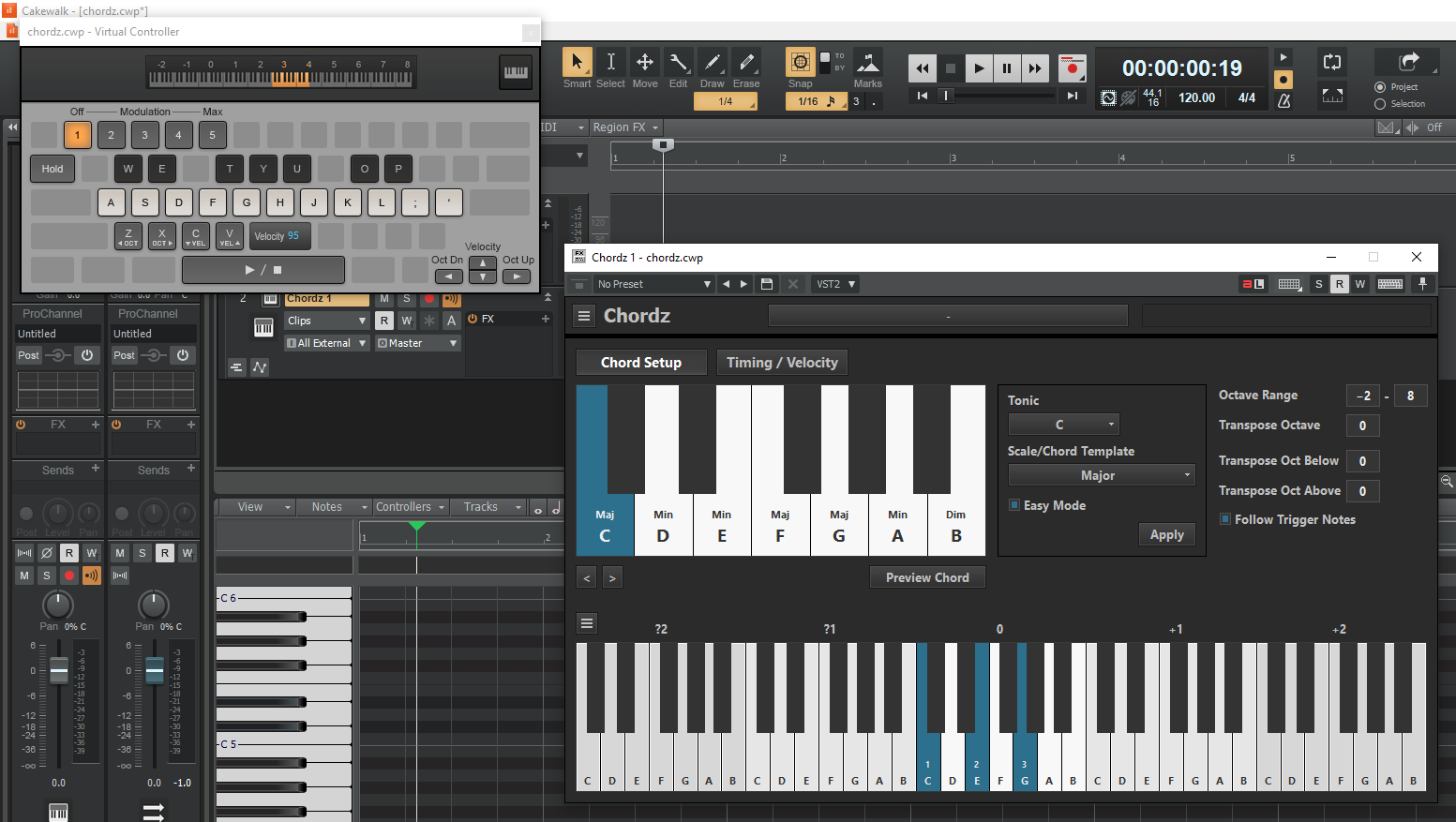Set modulation to 1 in Virtual Controller
This screenshot has width=1456, height=822.
(x=78, y=135)
